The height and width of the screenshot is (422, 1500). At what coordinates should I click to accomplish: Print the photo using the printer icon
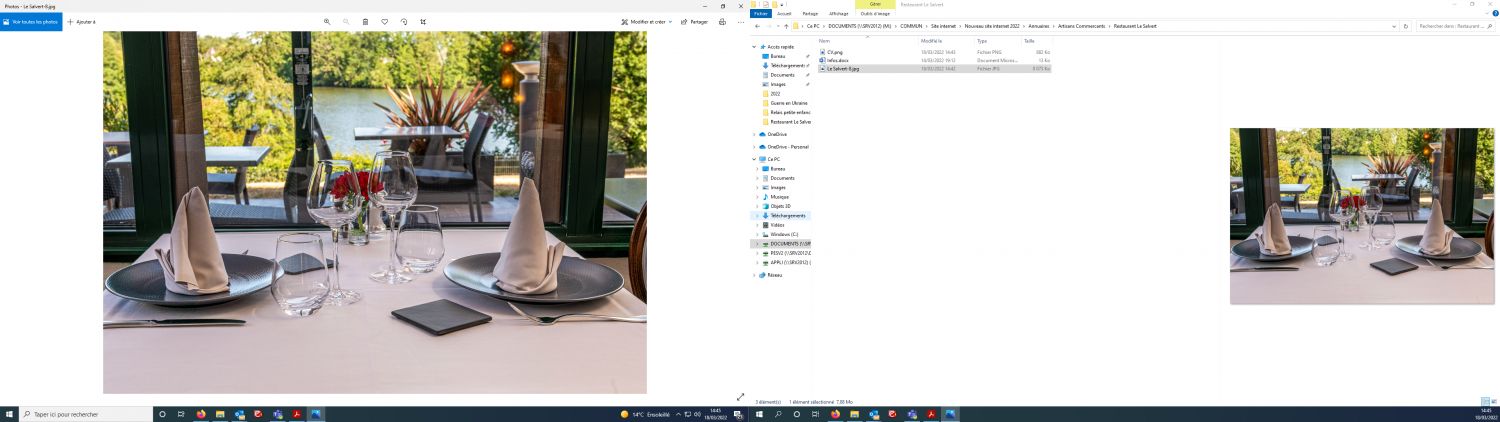pos(722,21)
